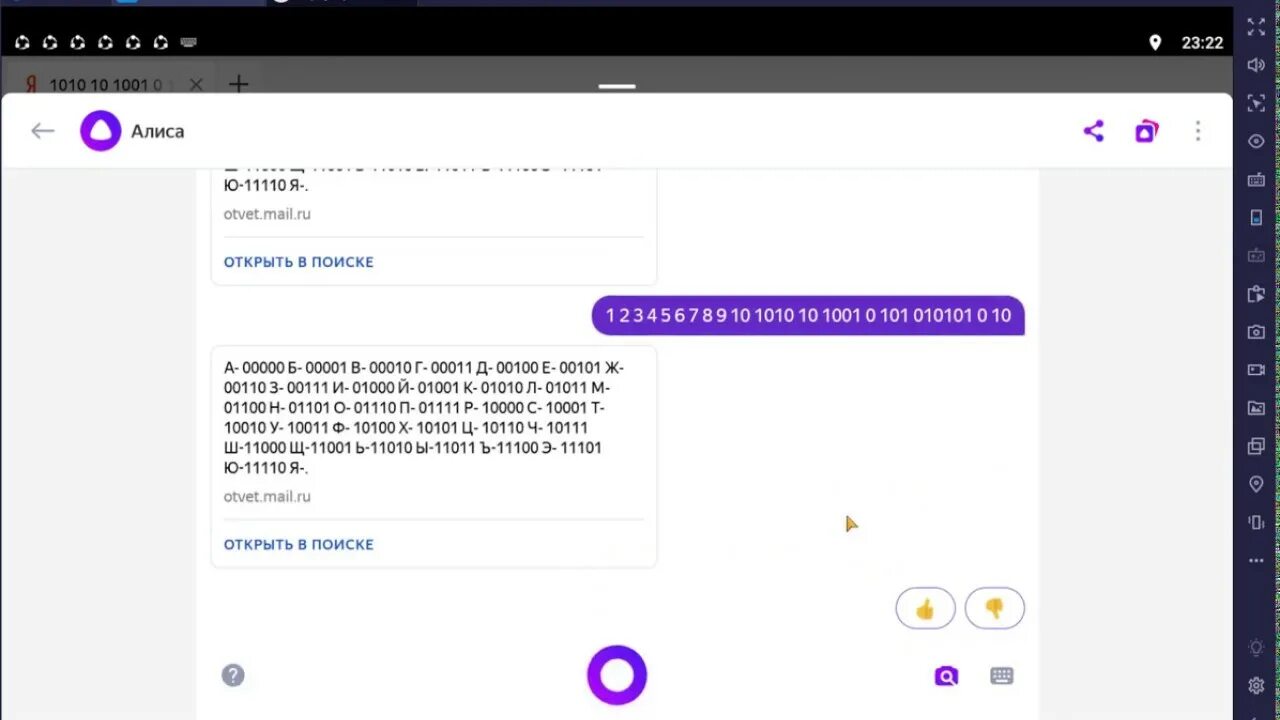The image size is (1280, 720).
Task: Open the question mark help icon
Action: (x=233, y=675)
